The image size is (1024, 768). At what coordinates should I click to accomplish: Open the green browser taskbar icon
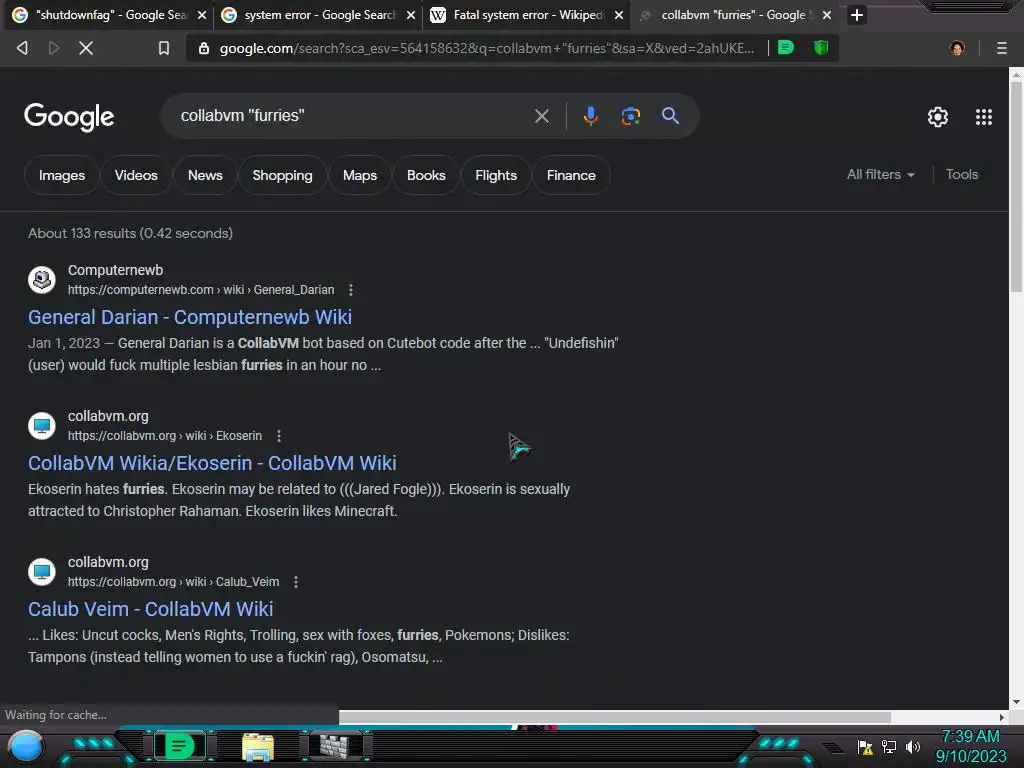180,746
